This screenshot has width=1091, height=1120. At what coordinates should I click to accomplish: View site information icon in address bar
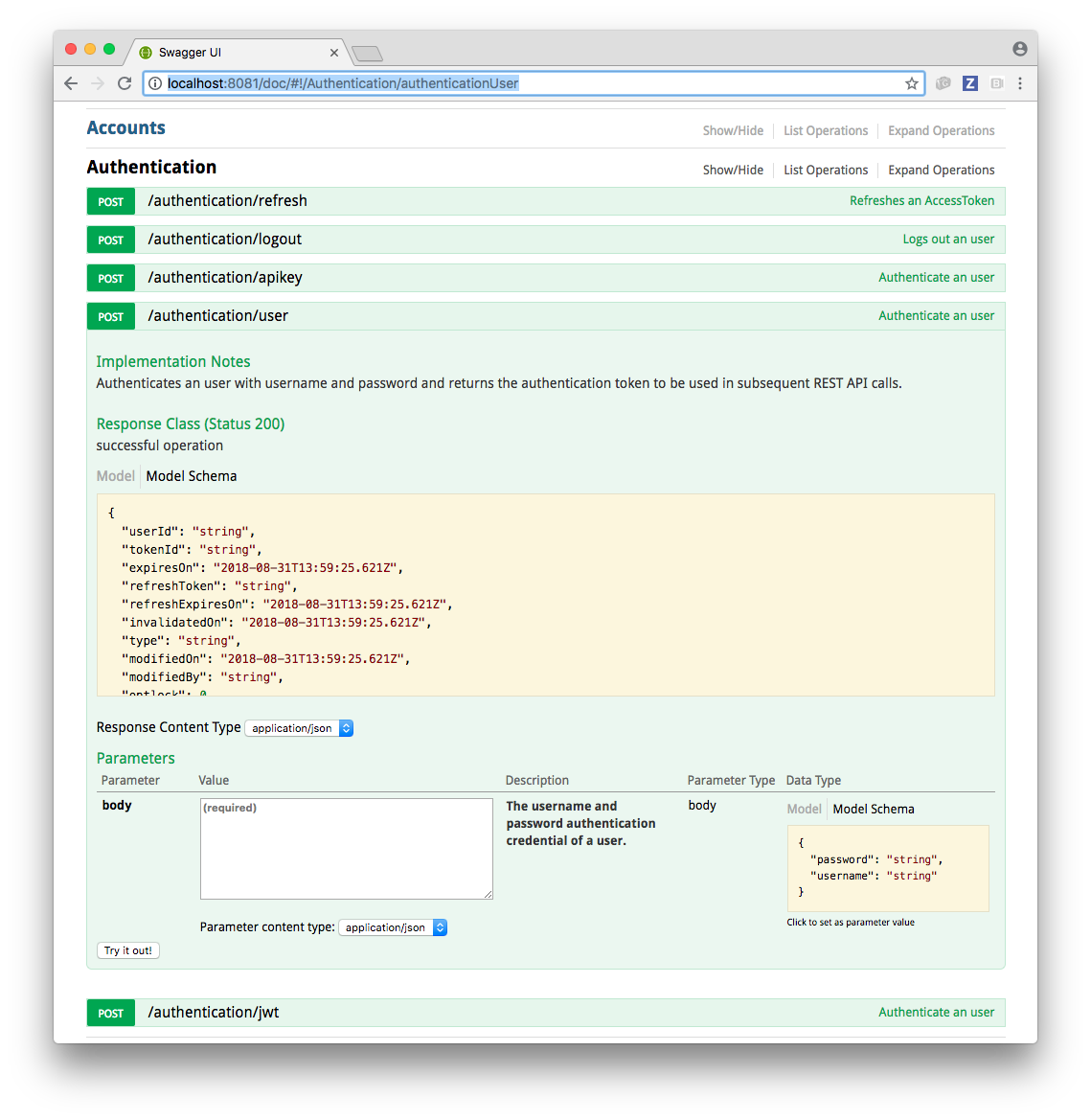(155, 83)
